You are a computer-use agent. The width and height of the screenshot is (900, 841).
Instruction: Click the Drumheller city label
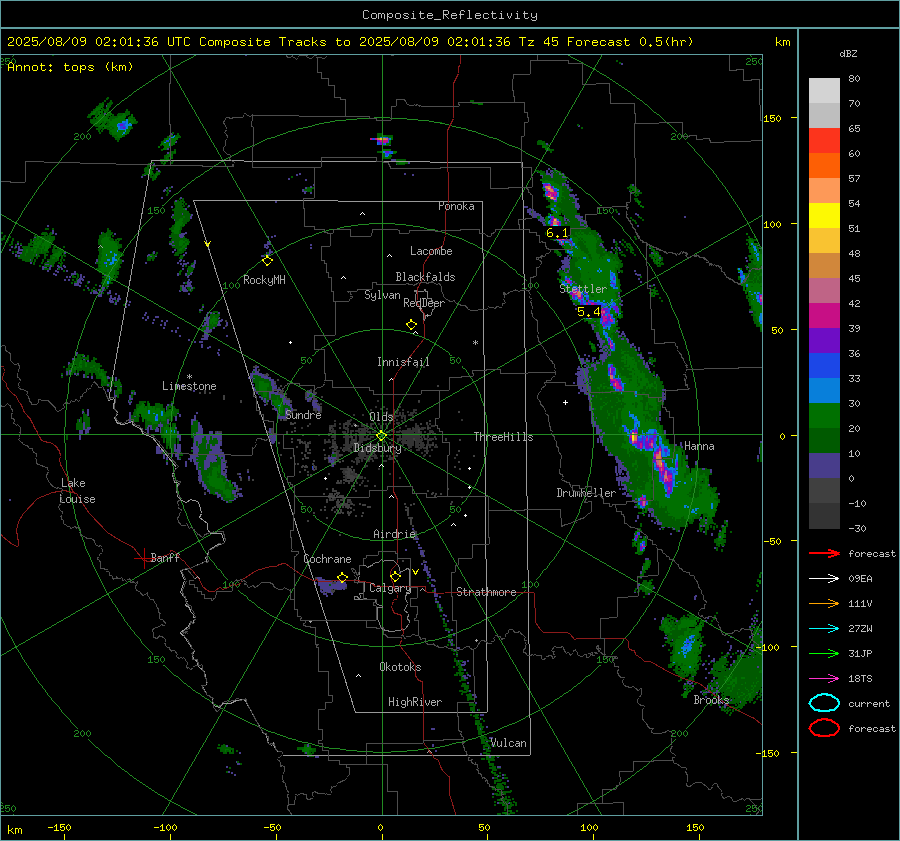[586, 493]
